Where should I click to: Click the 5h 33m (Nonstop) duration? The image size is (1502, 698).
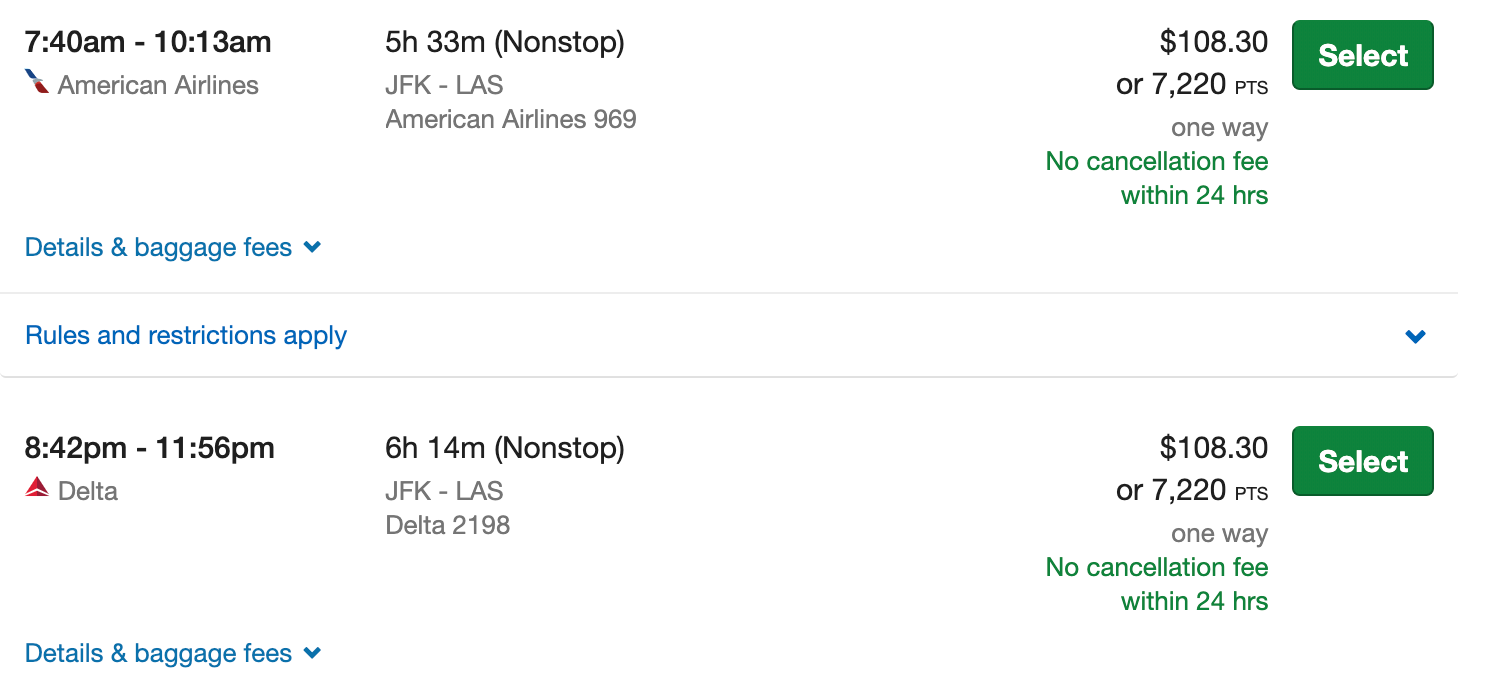pos(505,42)
